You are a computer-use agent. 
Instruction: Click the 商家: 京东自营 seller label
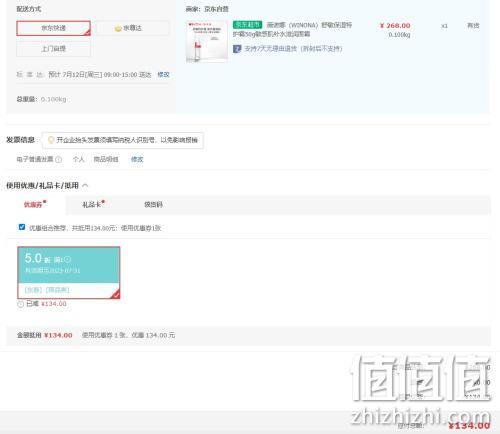click(207, 9)
